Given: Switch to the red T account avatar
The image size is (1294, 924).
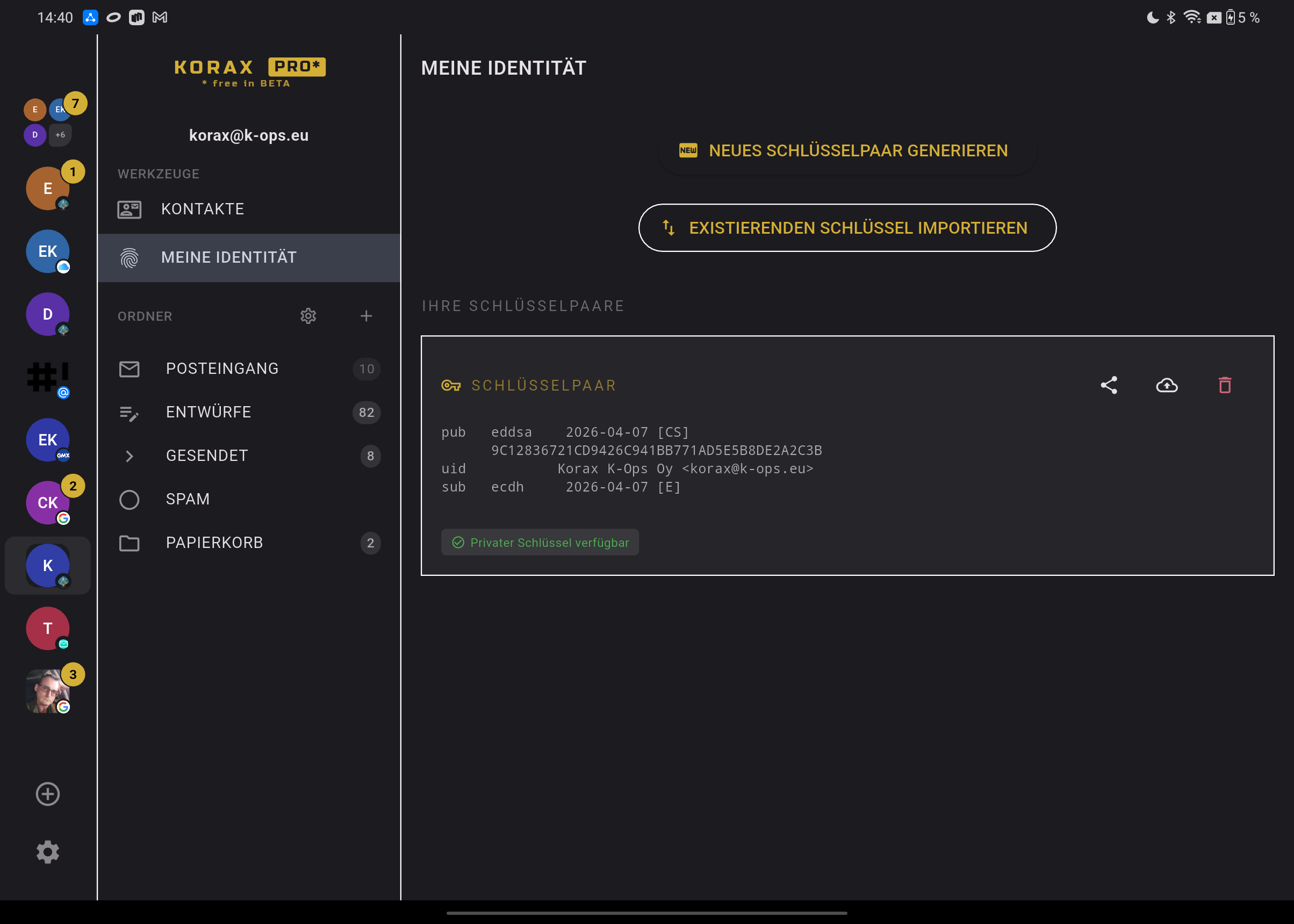Looking at the screenshot, I should point(48,629).
